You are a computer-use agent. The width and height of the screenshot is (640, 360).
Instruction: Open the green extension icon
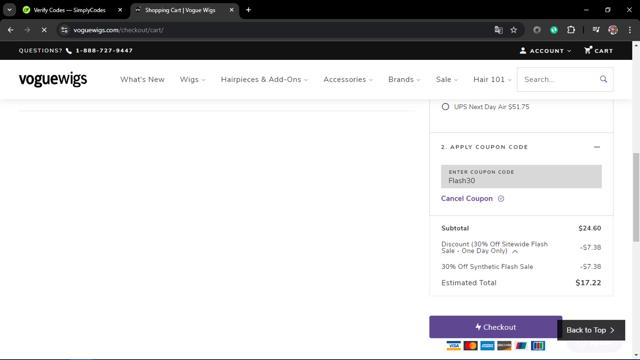[553, 30]
